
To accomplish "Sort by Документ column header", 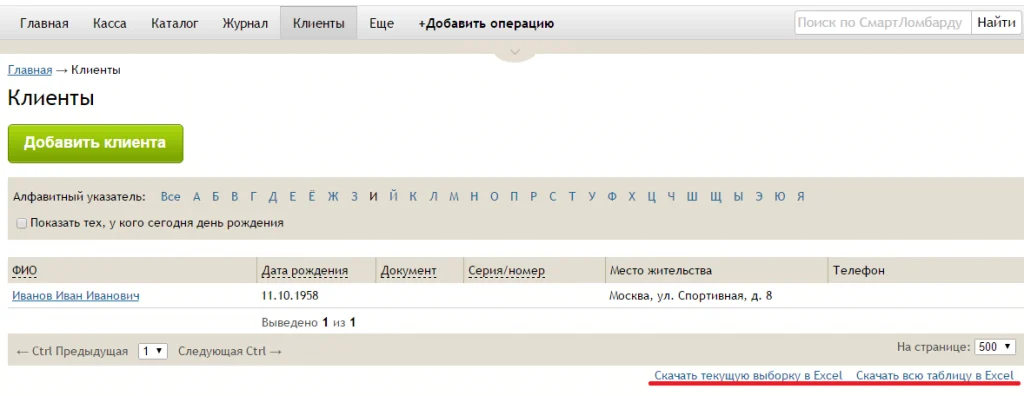I will pyautogui.click(x=408, y=271).
